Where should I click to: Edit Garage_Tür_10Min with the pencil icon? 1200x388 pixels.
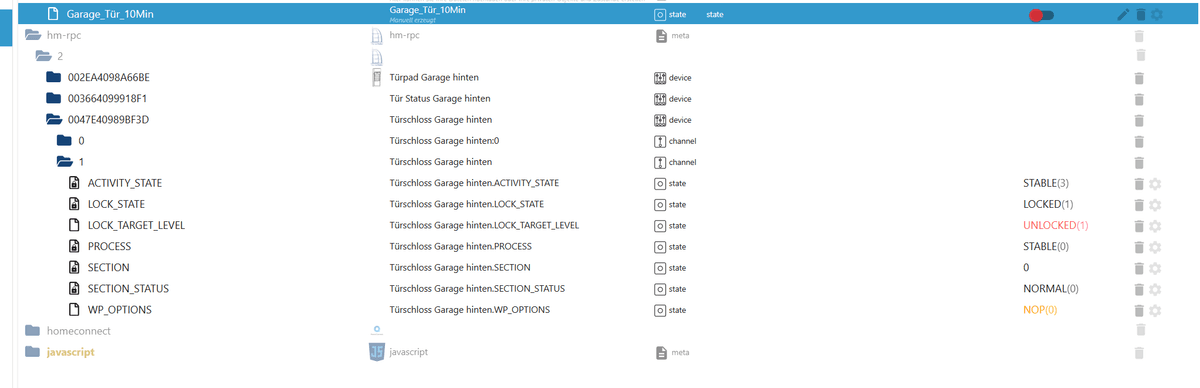tap(1122, 15)
